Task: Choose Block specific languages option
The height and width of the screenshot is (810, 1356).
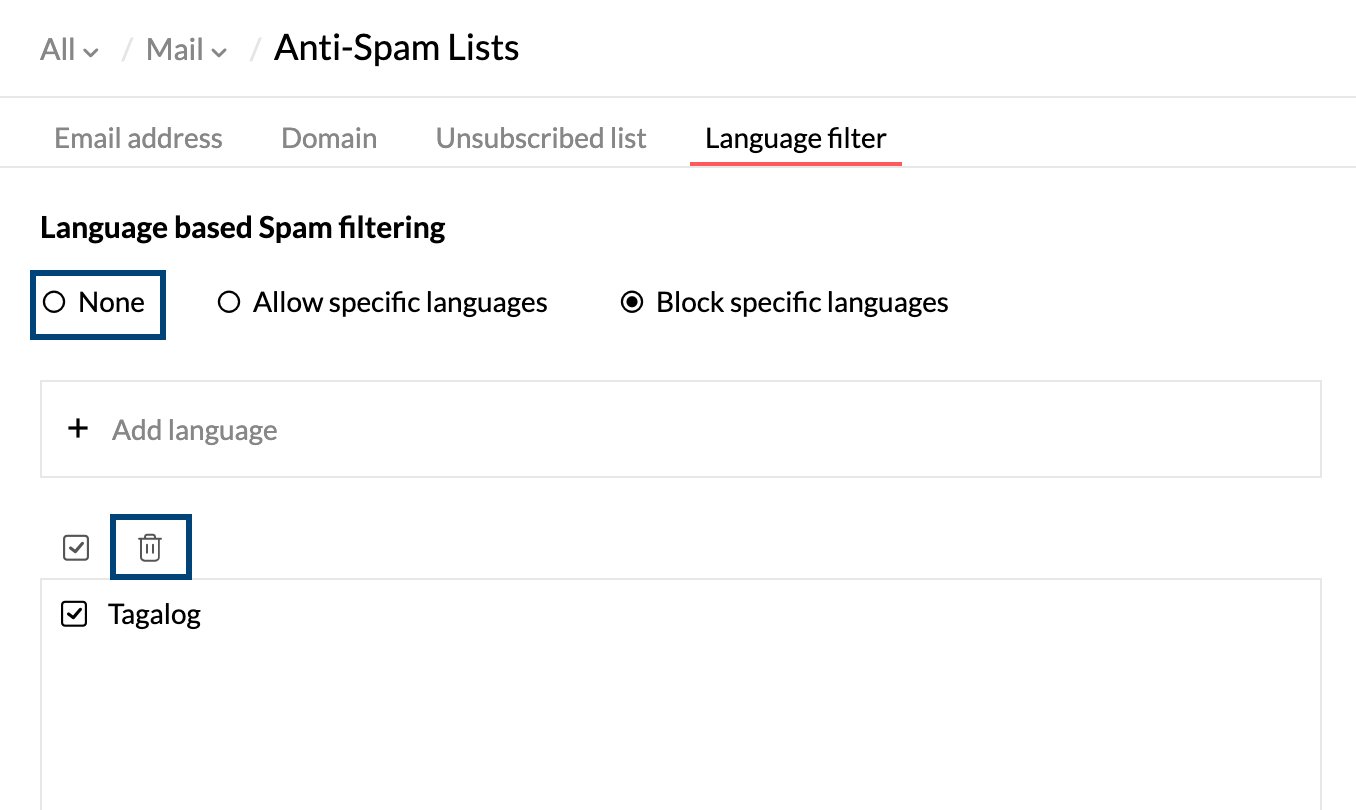Action: [632, 302]
